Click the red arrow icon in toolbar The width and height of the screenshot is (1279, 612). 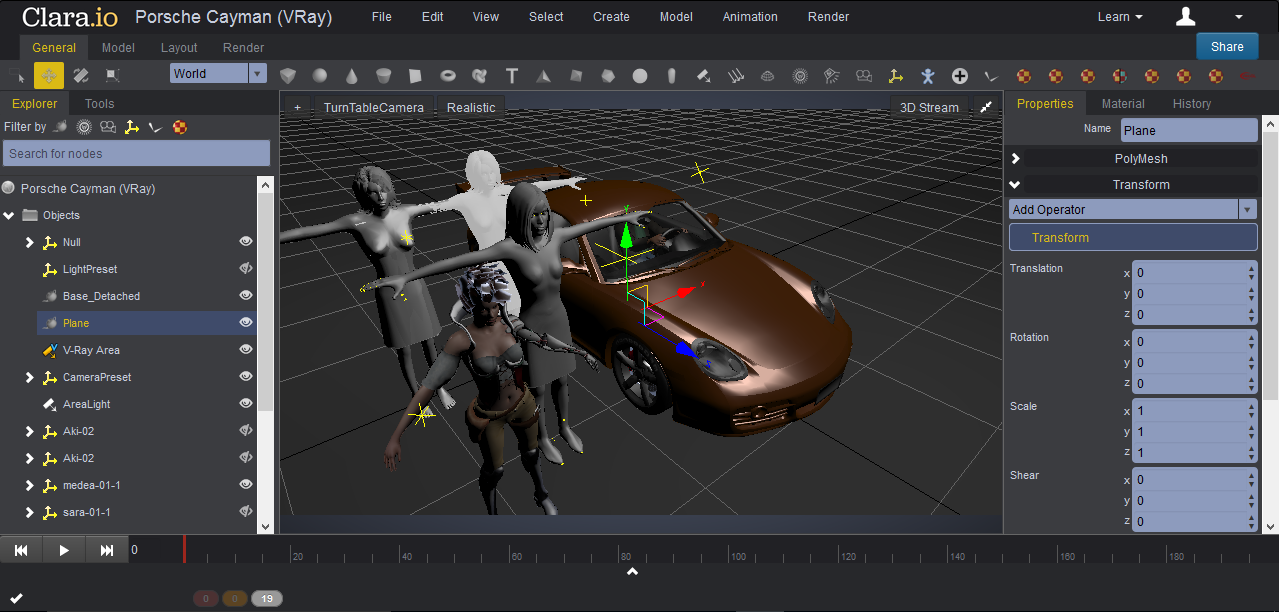(1247, 75)
